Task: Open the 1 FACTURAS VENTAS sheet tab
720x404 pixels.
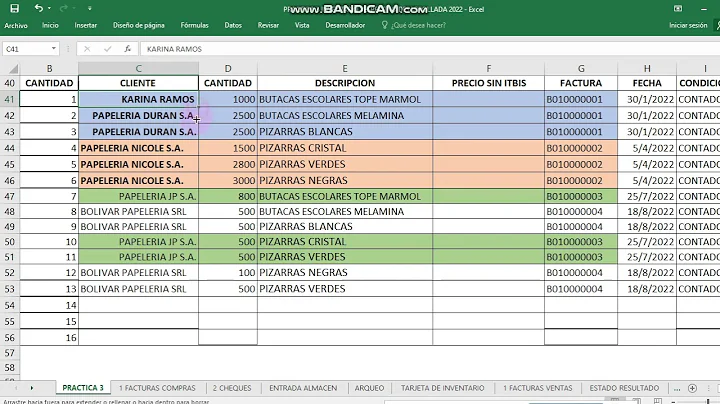Action: (x=538, y=388)
